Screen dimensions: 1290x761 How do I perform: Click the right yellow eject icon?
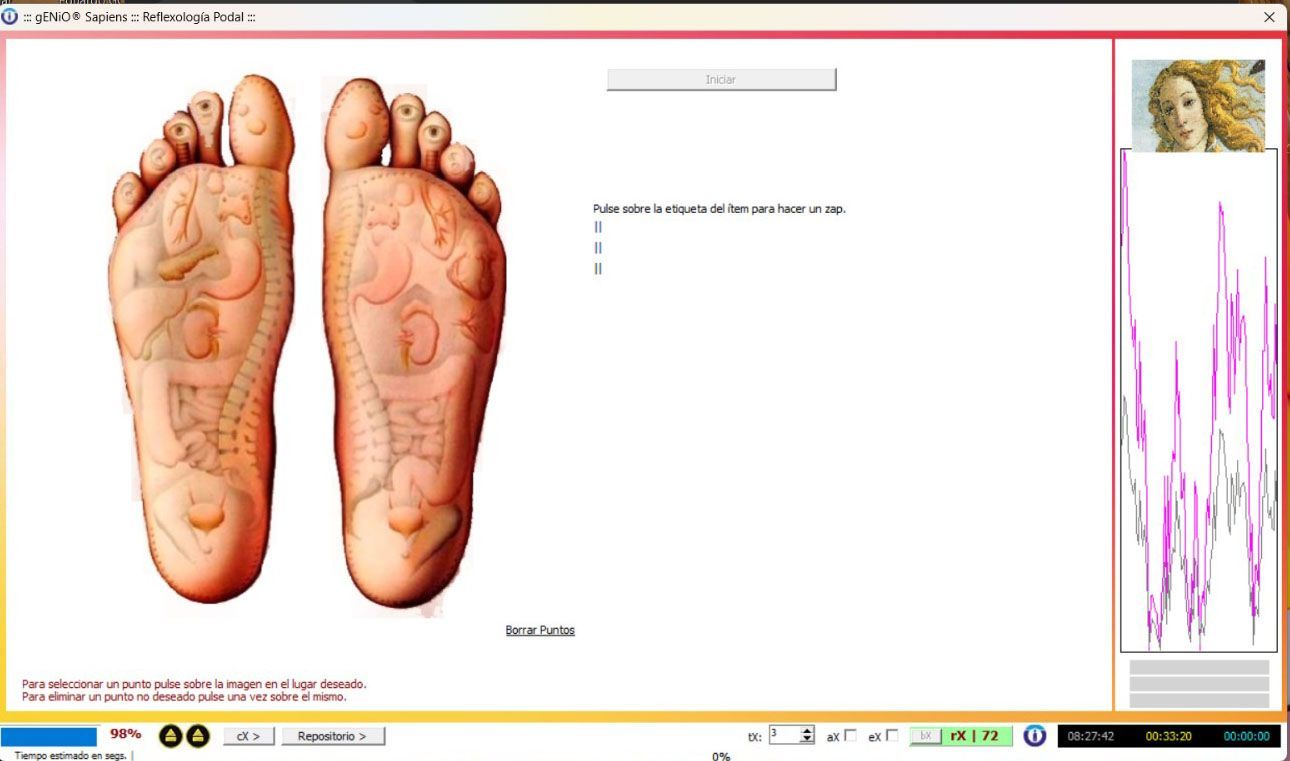[198, 736]
